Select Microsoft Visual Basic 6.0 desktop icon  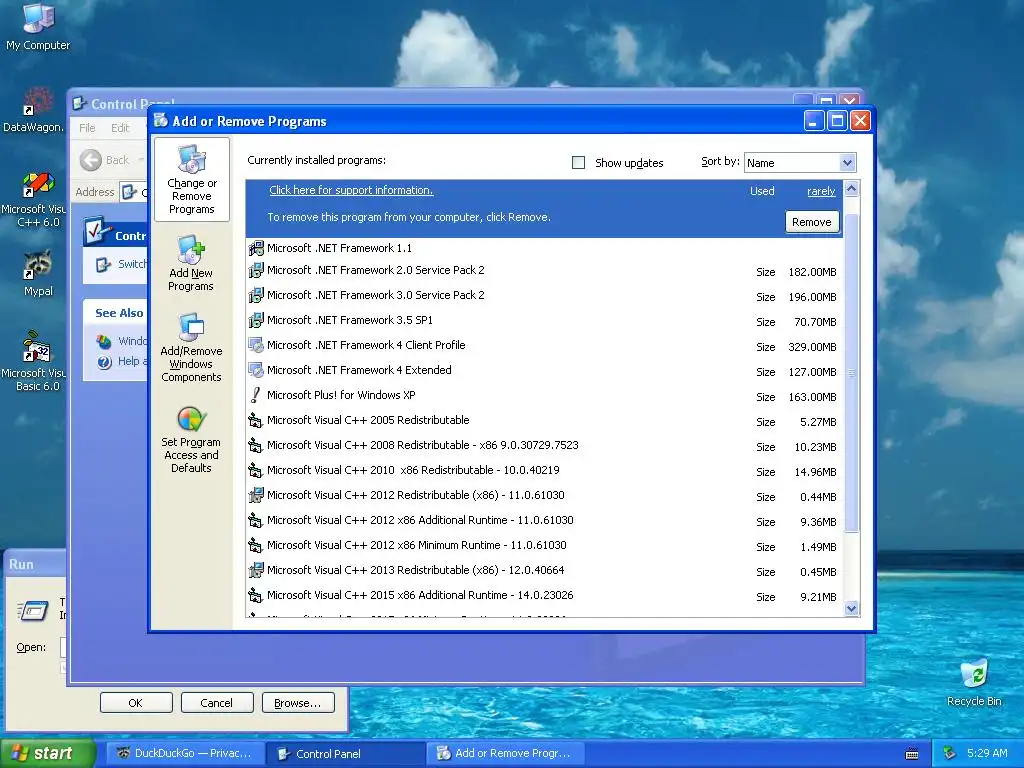point(36,360)
